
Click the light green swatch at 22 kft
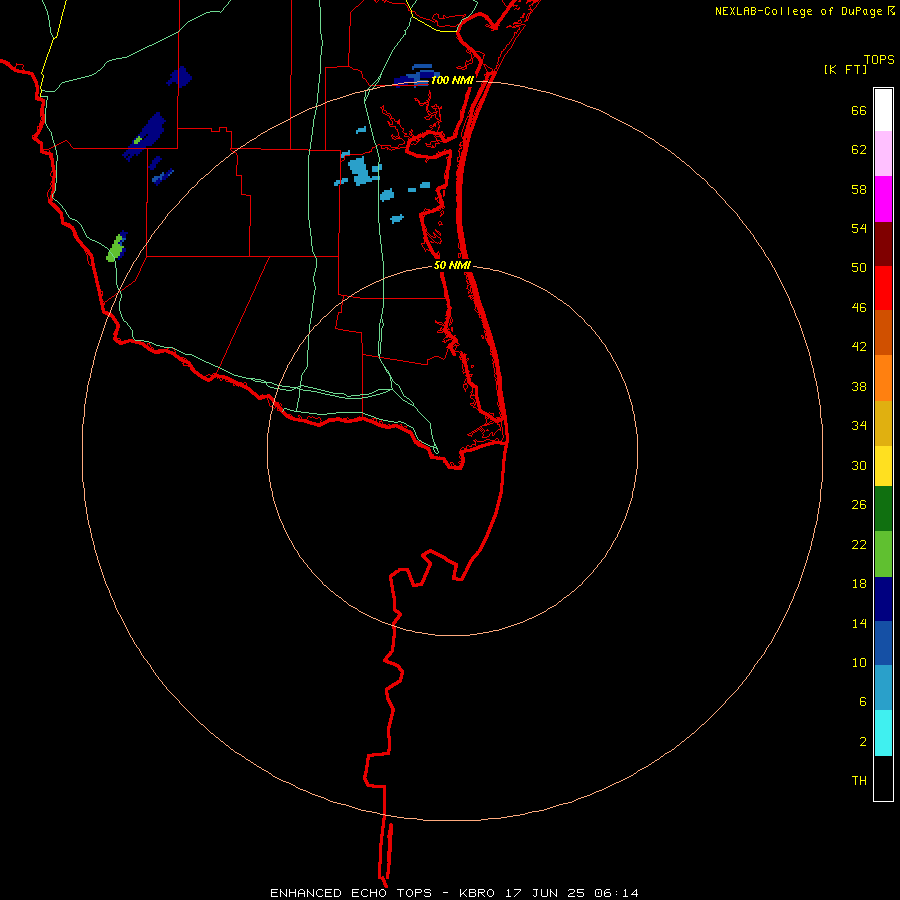[883, 554]
